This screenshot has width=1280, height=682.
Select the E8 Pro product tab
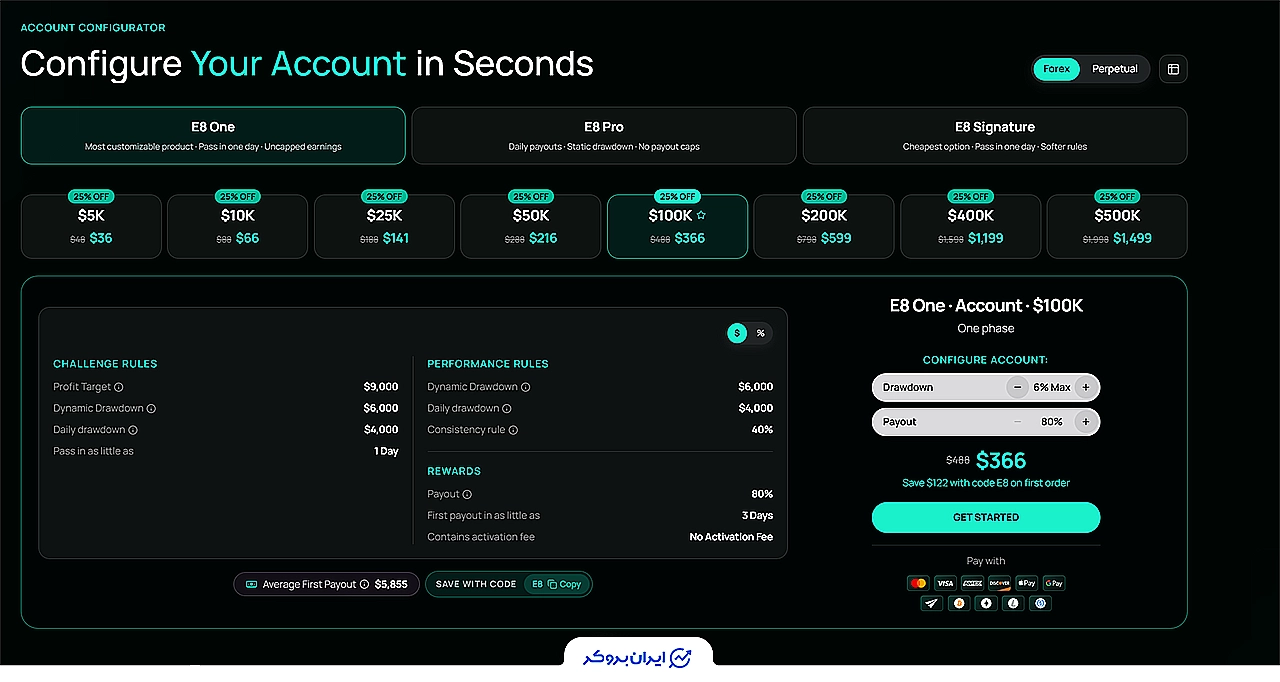[604, 135]
